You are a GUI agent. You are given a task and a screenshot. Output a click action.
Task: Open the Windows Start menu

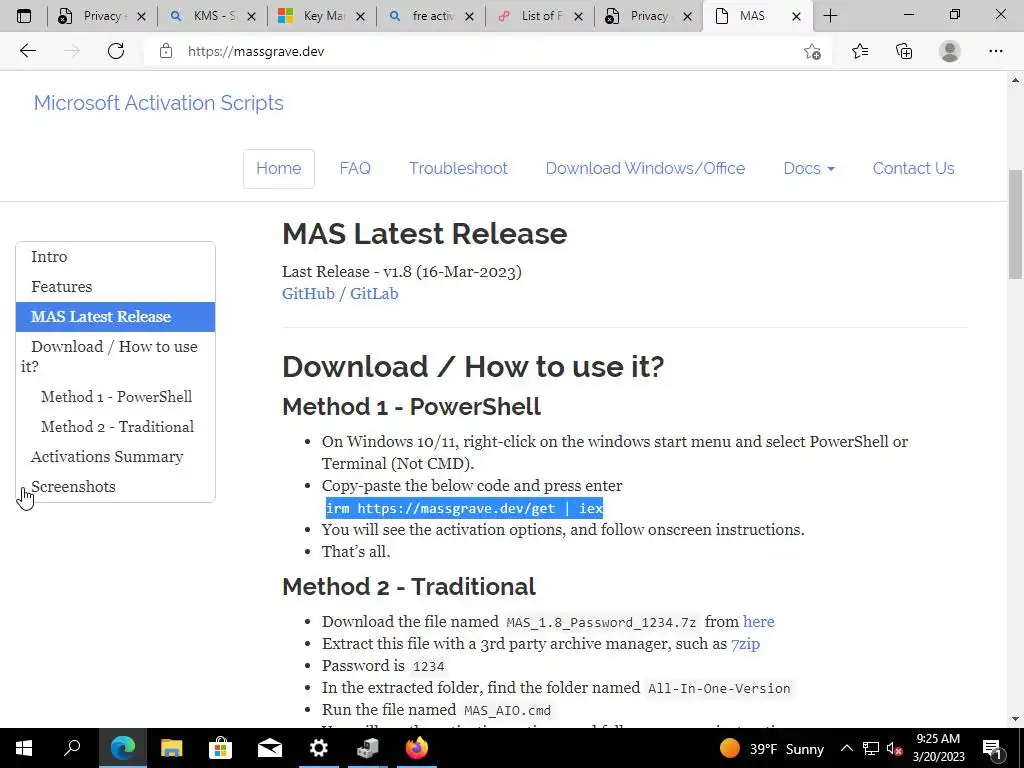(x=24, y=748)
